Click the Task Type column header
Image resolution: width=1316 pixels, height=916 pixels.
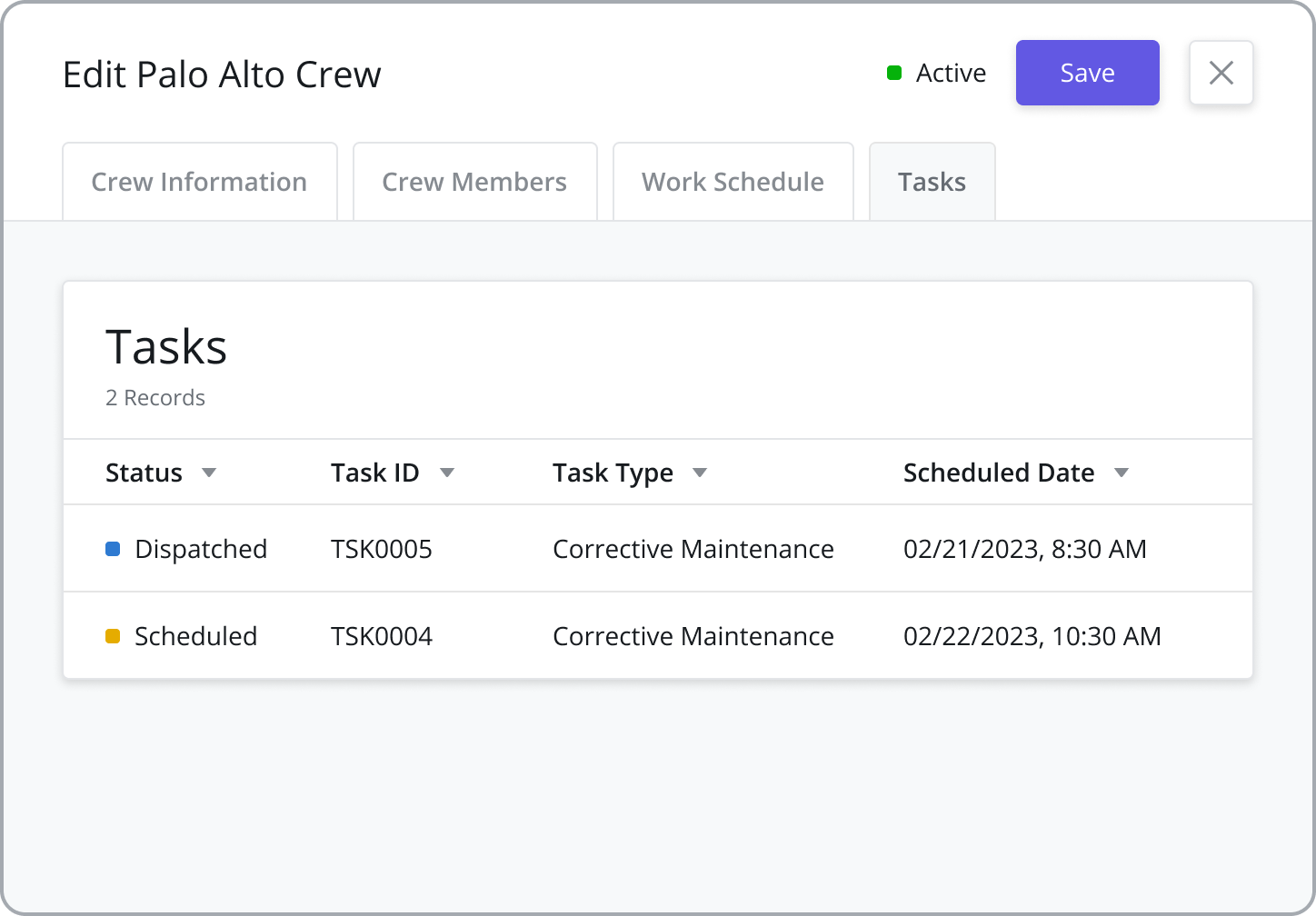(613, 473)
